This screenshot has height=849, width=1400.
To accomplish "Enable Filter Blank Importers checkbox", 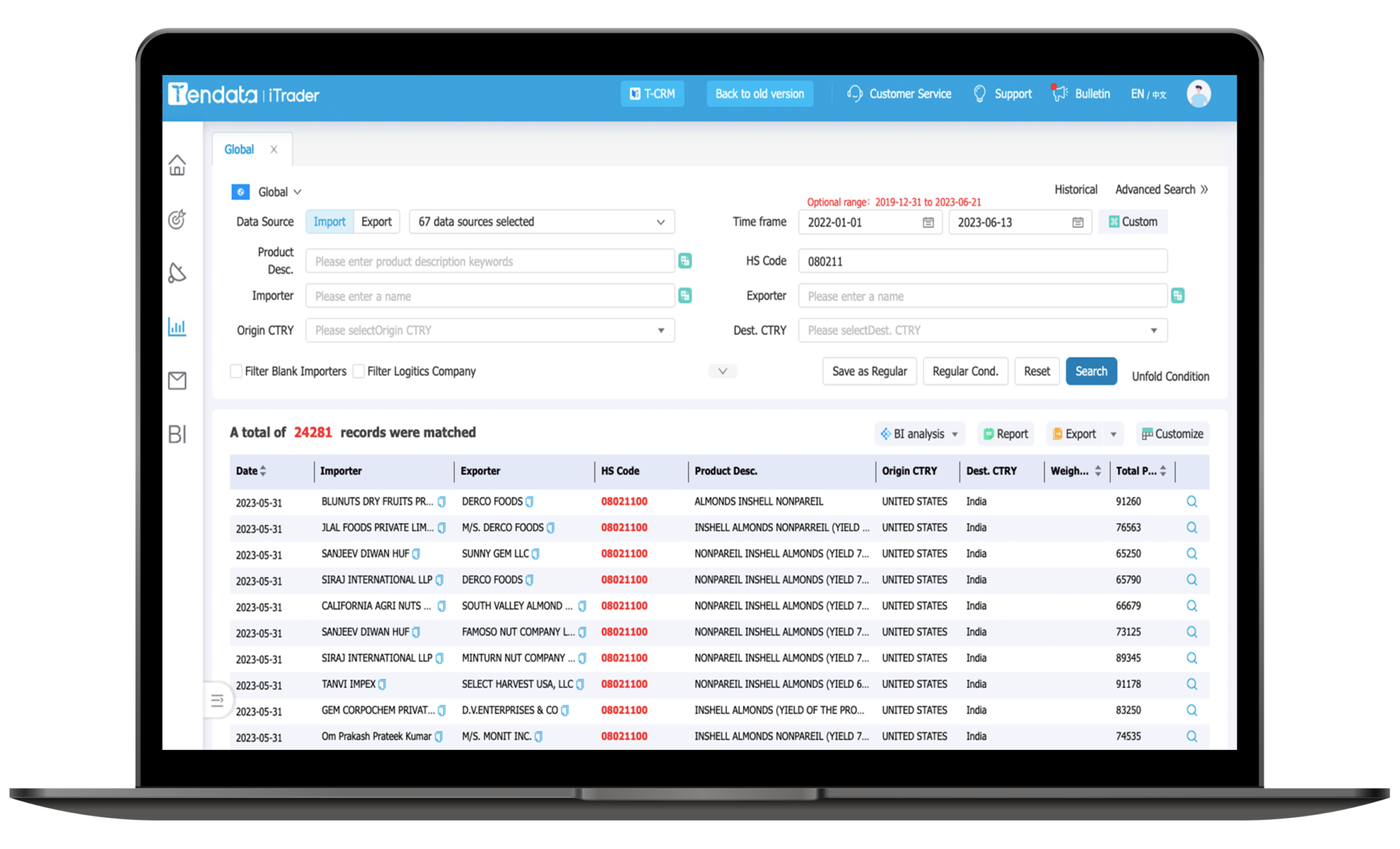I will coord(236,371).
